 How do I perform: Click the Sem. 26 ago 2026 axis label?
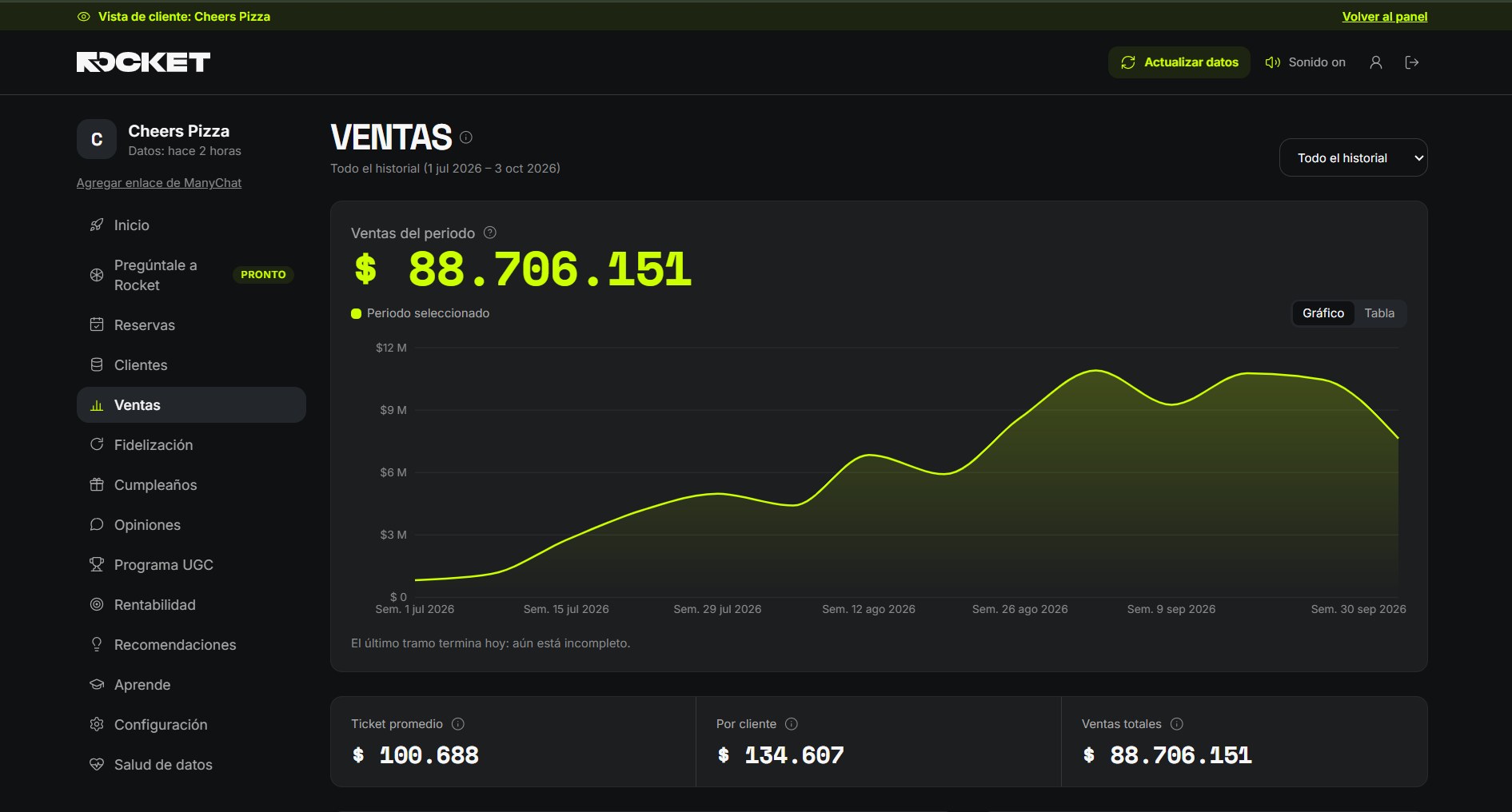[1019, 609]
